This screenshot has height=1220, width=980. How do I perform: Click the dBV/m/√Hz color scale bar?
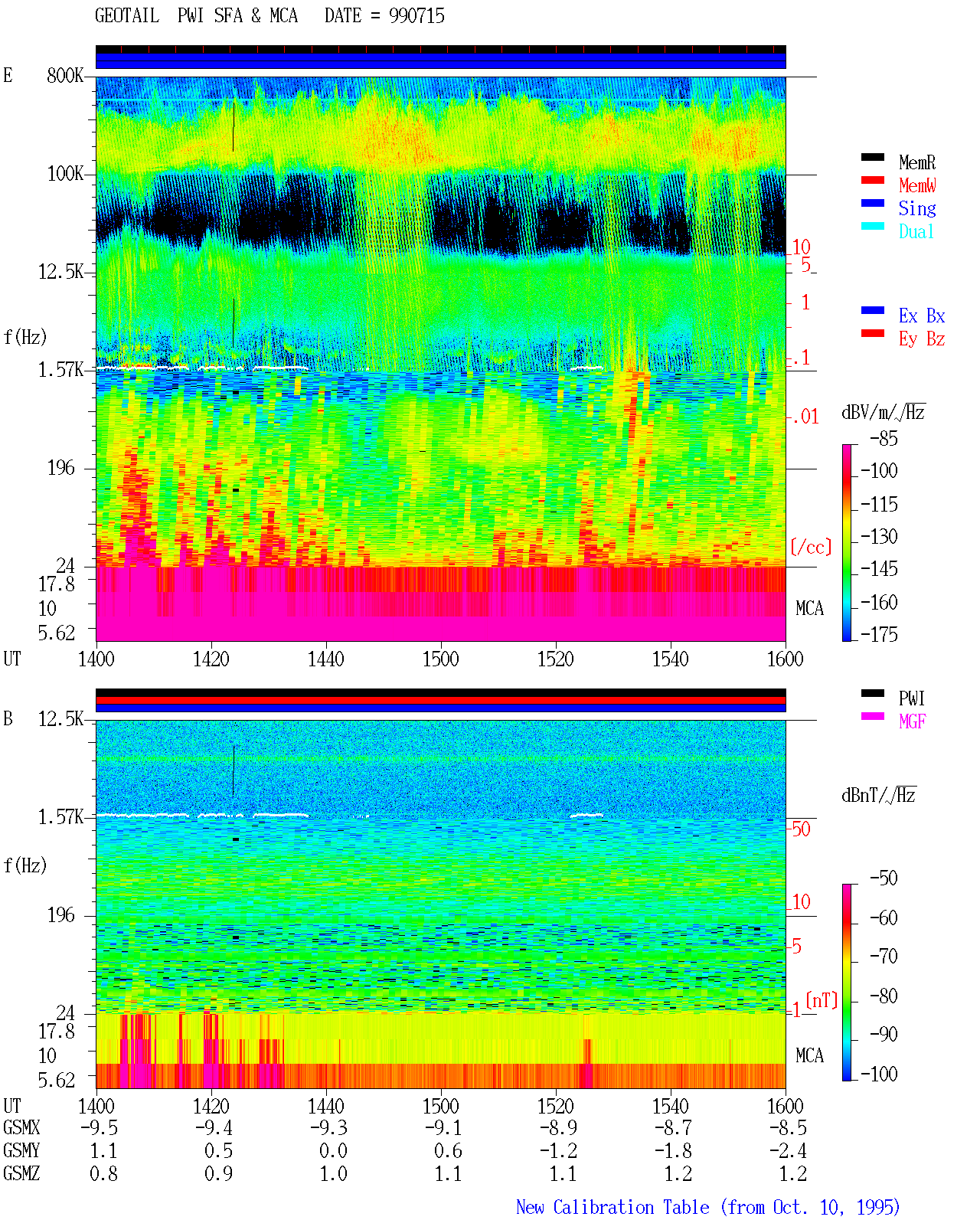pos(846,542)
